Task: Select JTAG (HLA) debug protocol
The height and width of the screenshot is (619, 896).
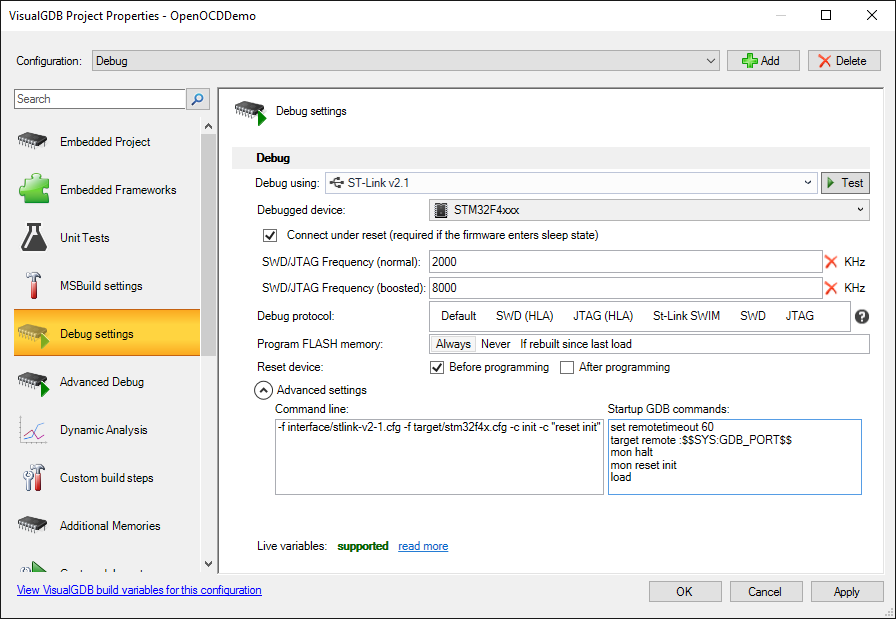Action: pyautogui.click(x=603, y=316)
